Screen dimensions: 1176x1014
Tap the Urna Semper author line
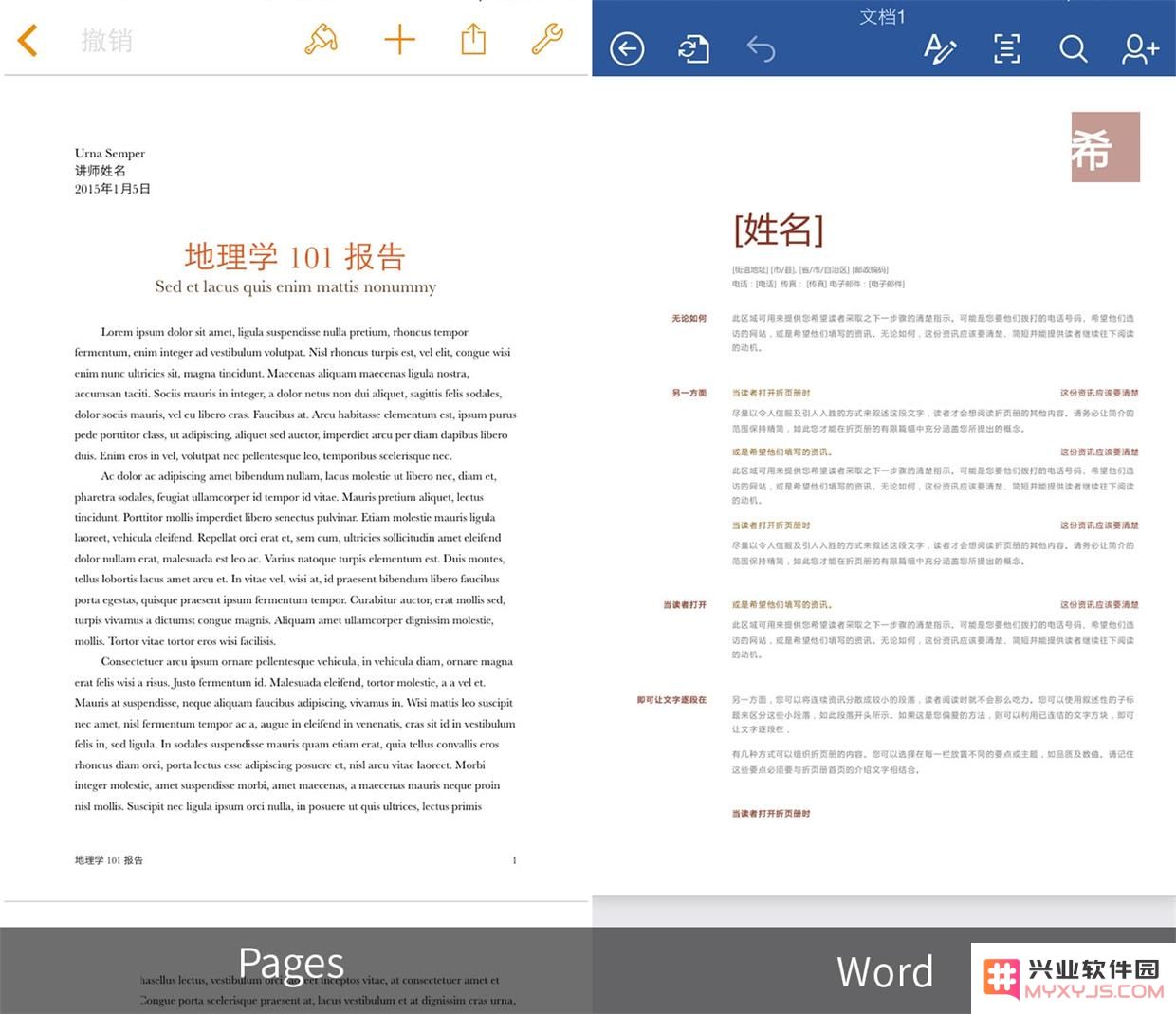[110, 153]
